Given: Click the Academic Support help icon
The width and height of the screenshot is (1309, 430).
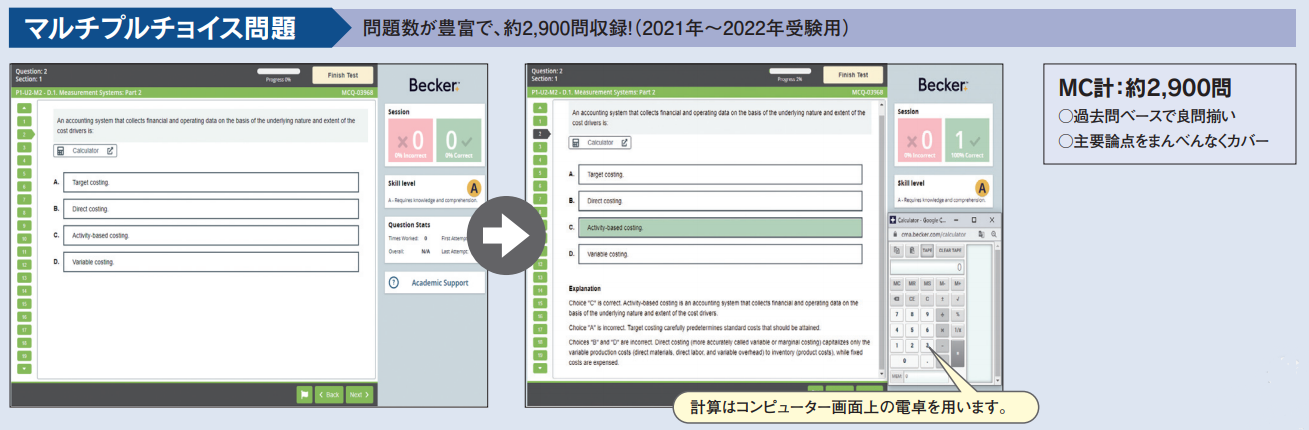Looking at the screenshot, I should click(394, 283).
